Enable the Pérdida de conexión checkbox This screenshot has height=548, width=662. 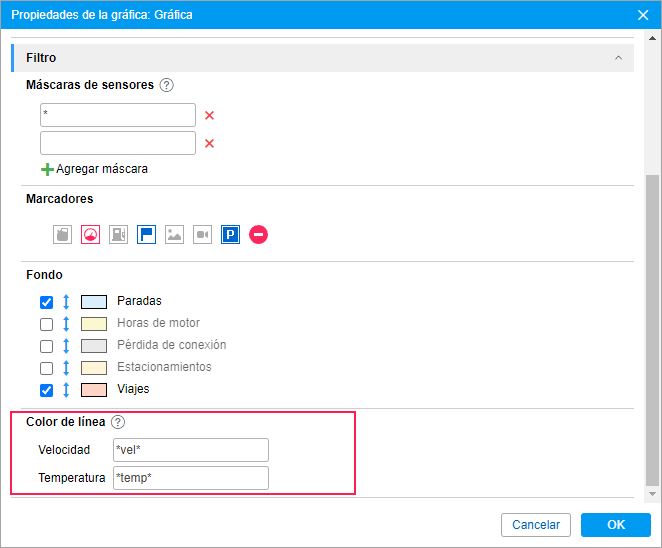tap(46, 346)
